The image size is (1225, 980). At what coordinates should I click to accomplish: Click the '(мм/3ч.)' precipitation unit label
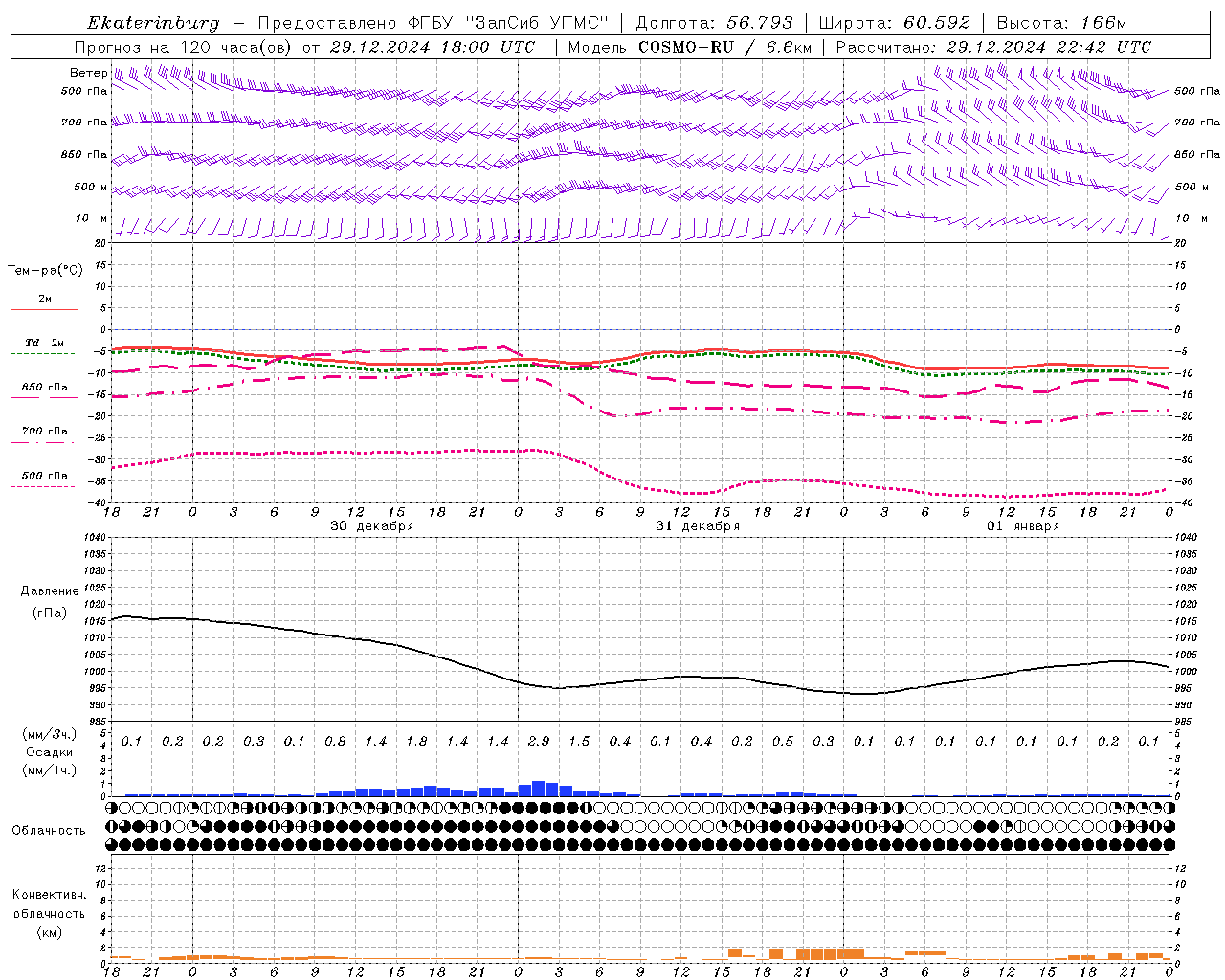click(50, 734)
